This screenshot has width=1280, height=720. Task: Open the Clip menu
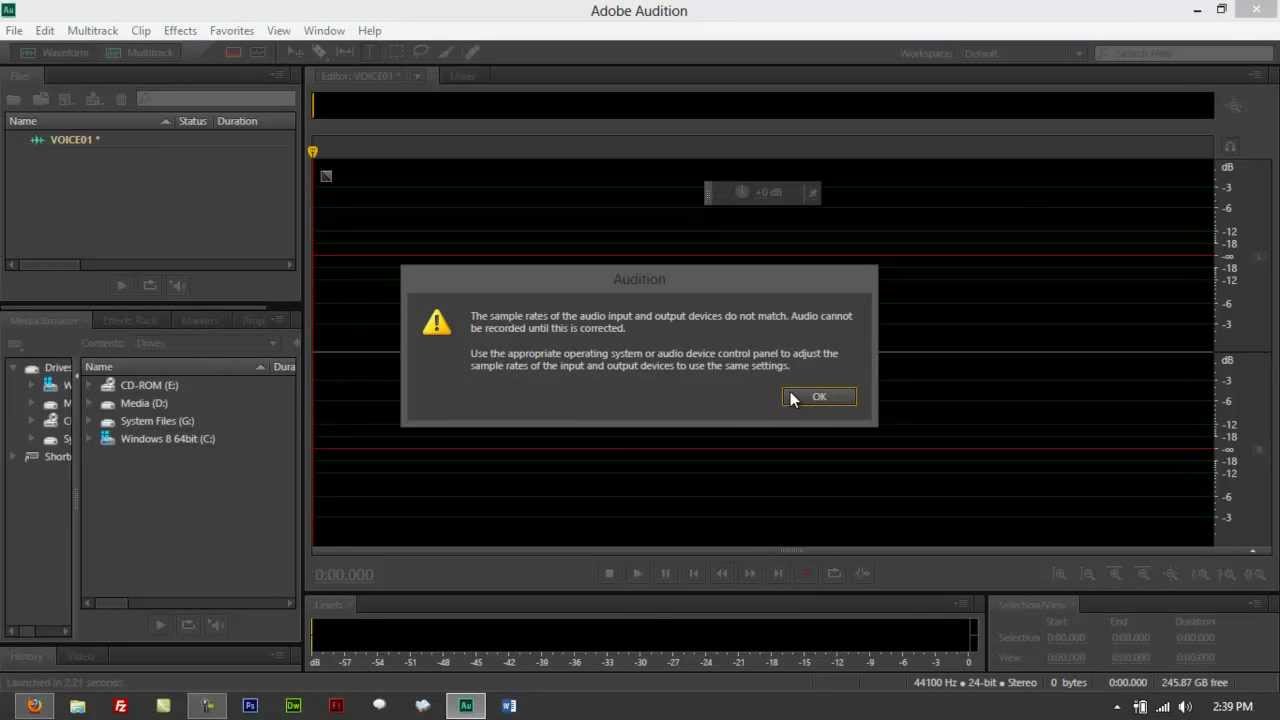[x=141, y=31]
